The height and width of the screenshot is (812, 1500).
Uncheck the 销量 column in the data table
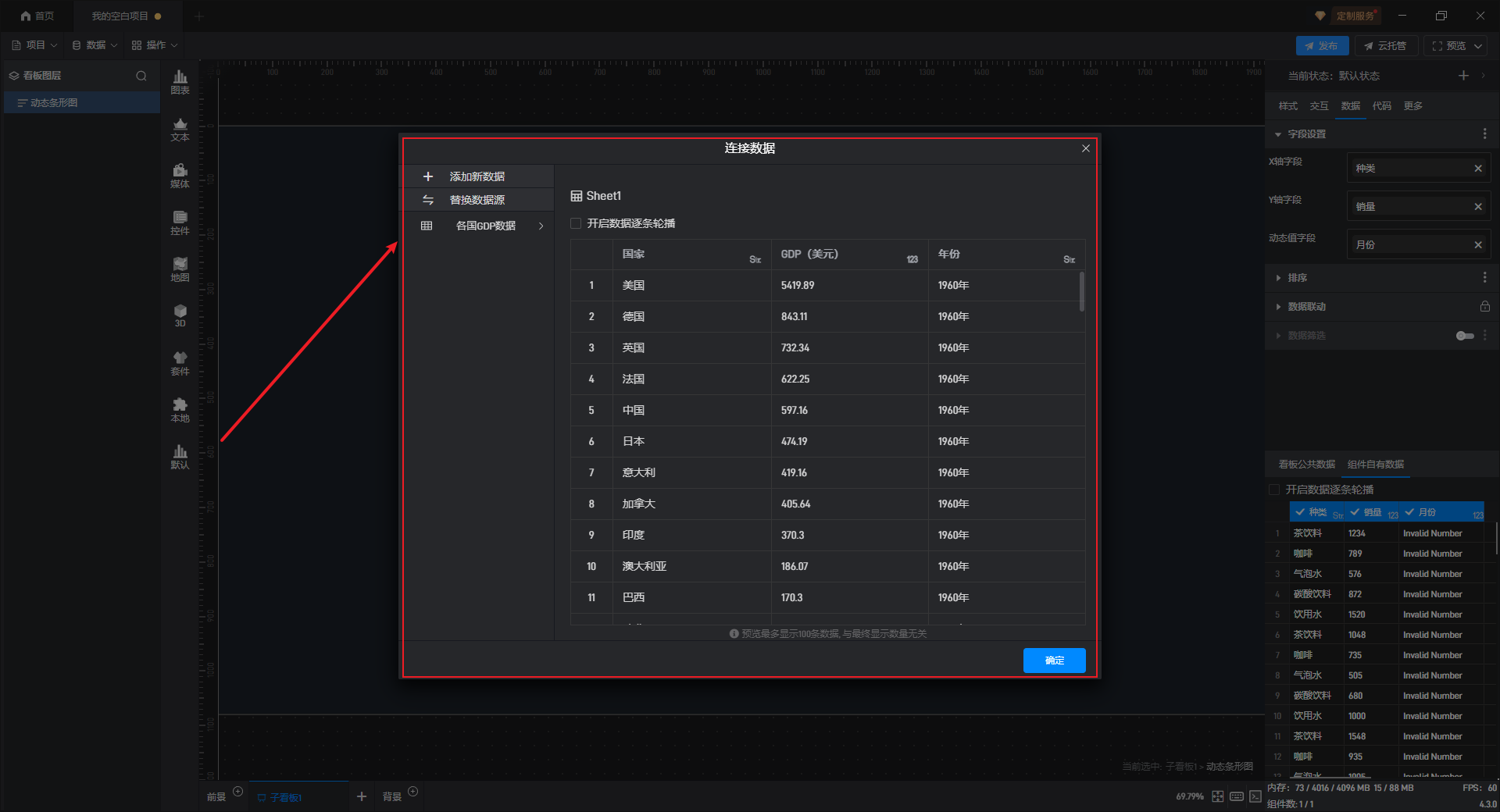click(x=1355, y=512)
